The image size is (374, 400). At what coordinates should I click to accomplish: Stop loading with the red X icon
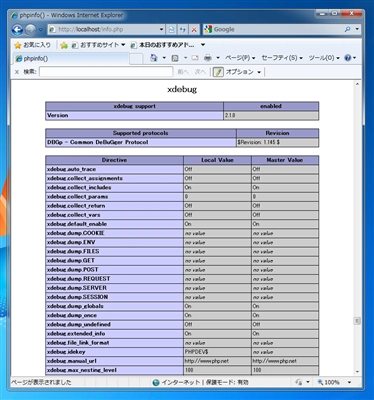[194, 29]
